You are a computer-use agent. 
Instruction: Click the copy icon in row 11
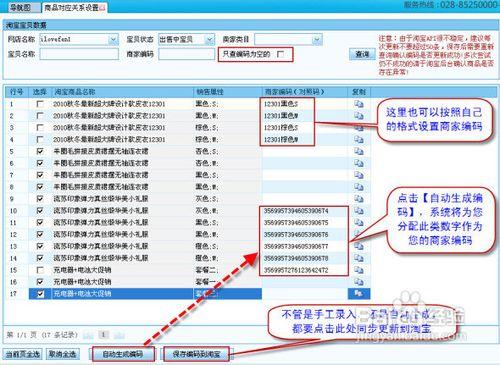(x=359, y=223)
